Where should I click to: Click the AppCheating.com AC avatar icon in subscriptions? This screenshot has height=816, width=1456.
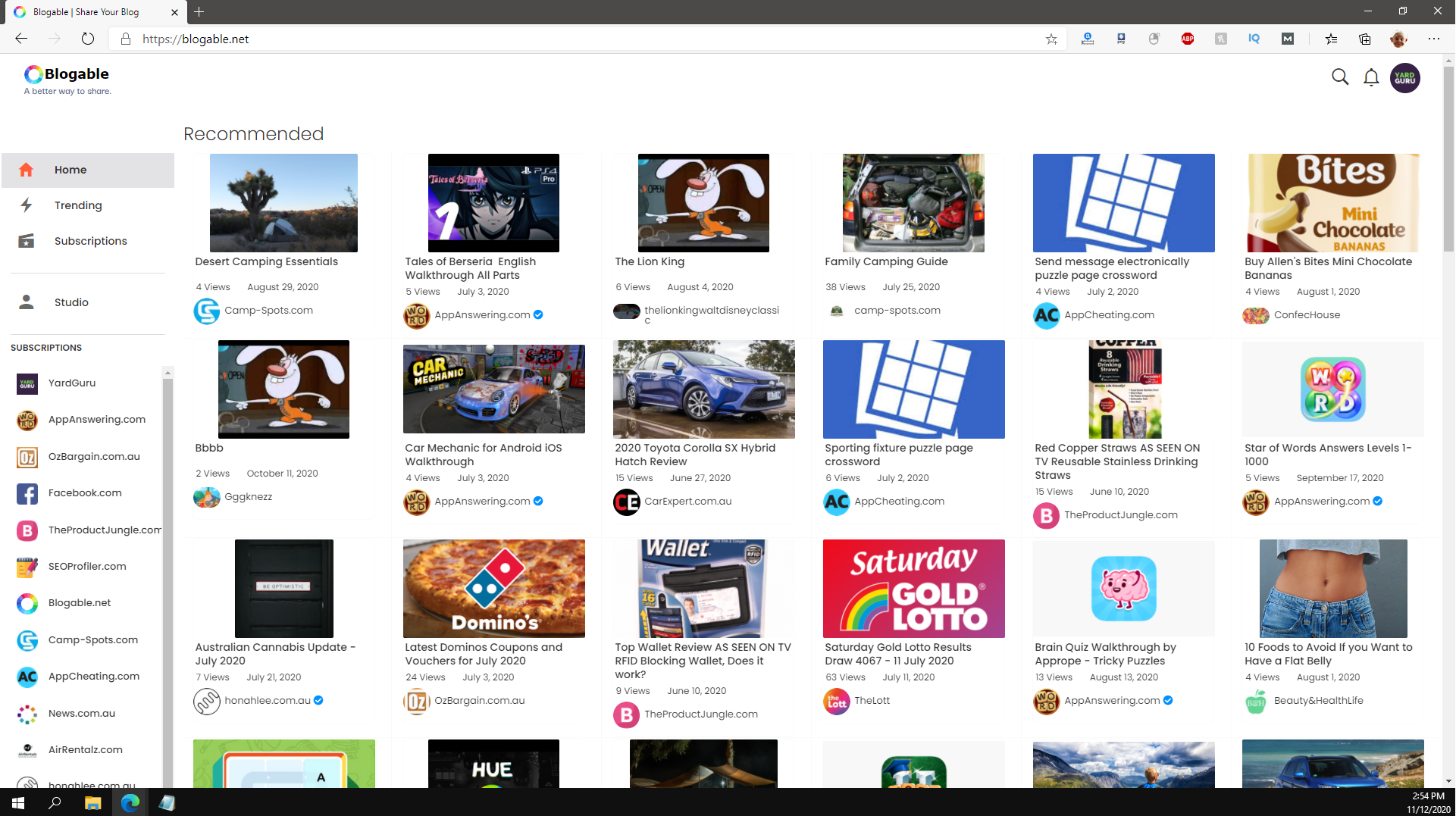27,677
